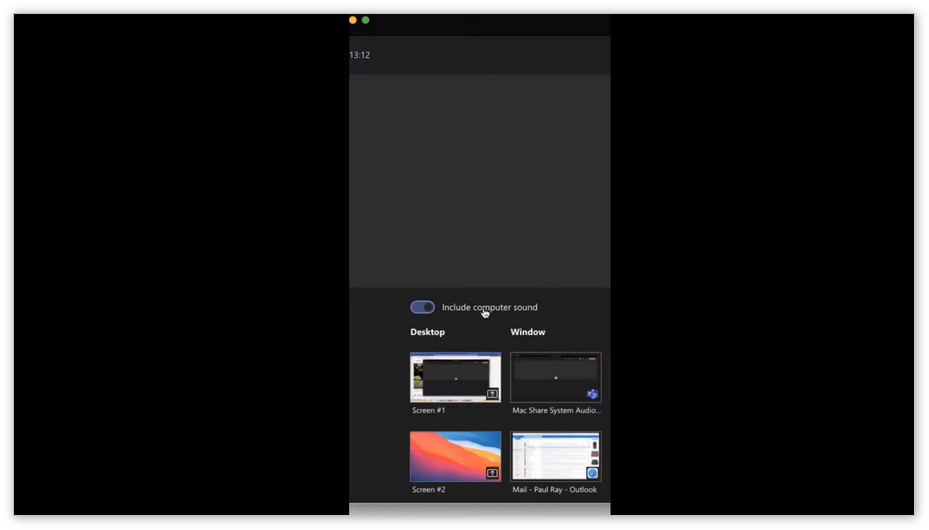The image size is (929, 530).
Task: Click the 'Screen #2' caption text
Action: 429,490
